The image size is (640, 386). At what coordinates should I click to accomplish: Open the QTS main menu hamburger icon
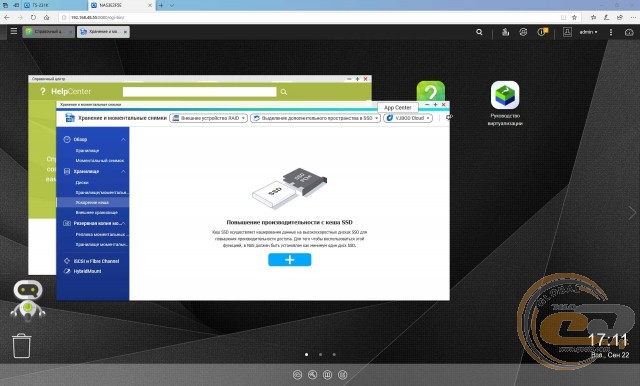13,31
